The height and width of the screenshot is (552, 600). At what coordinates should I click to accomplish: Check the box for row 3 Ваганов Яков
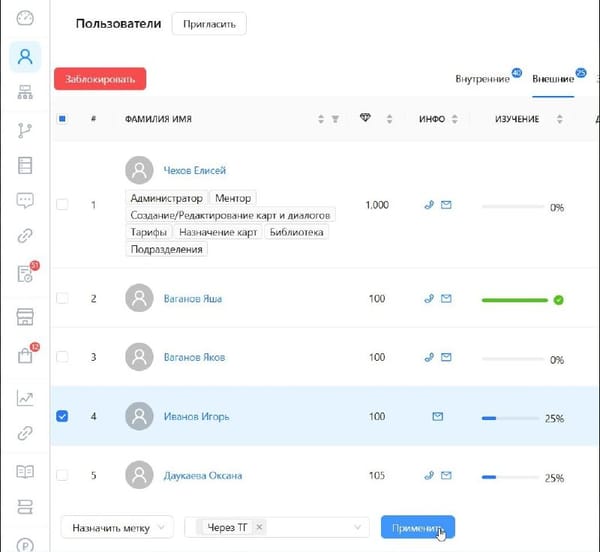click(x=62, y=357)
